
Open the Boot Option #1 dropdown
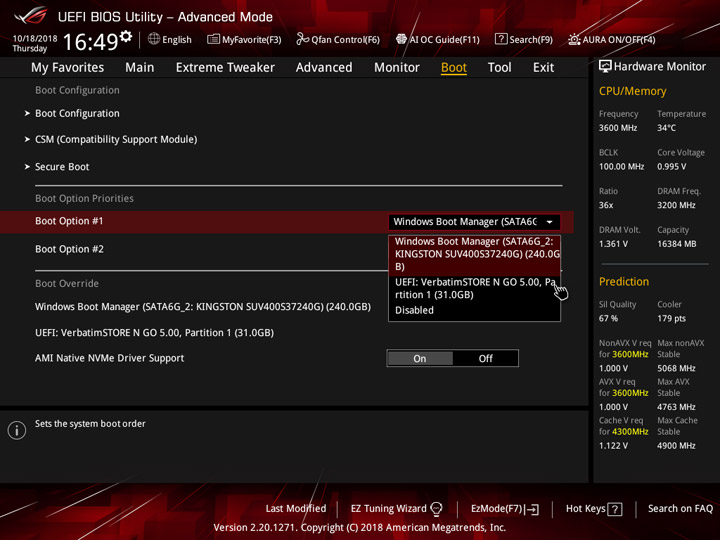(474, 222)
